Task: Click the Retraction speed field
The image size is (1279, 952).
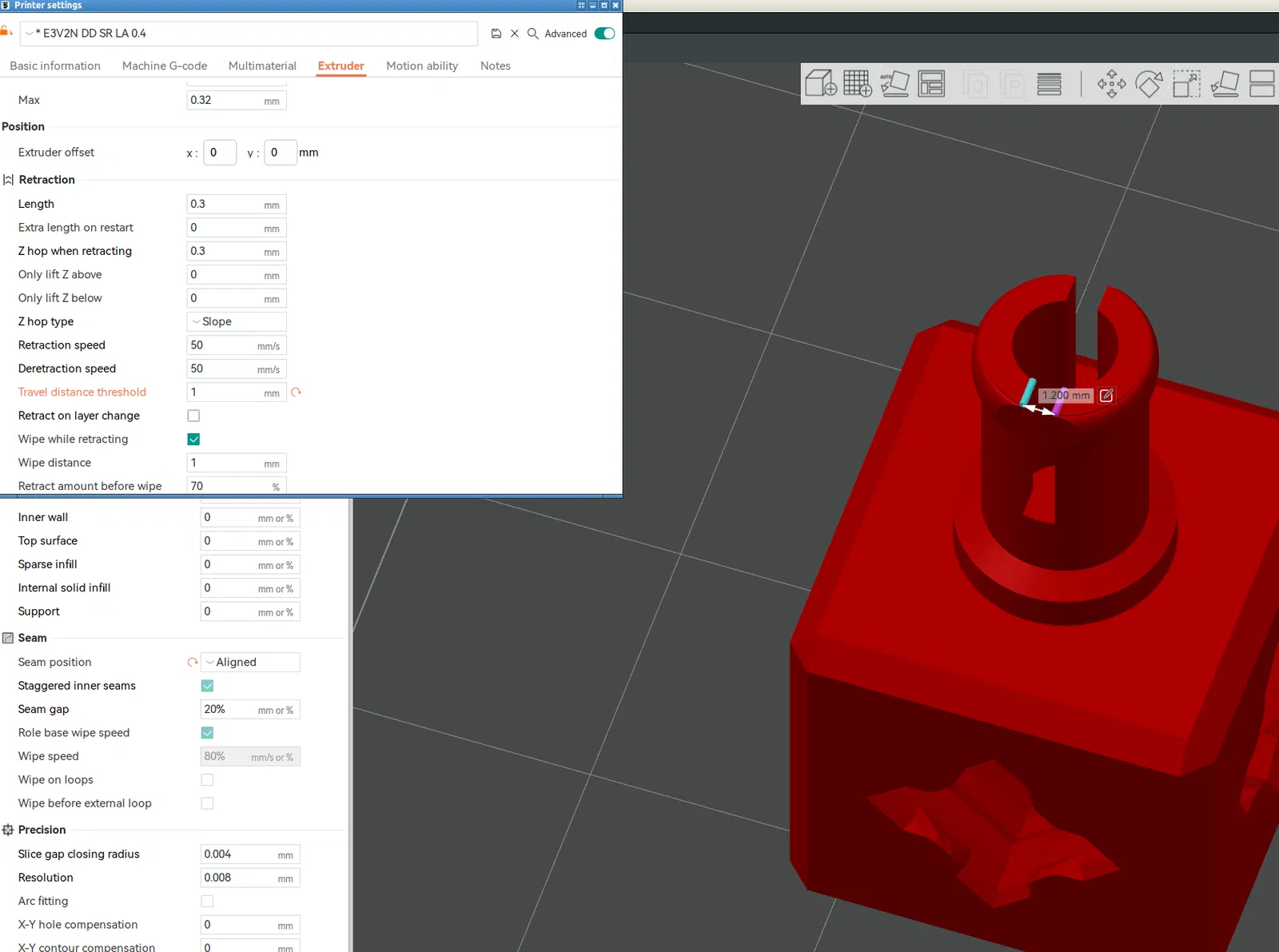Action: [237, 345]
